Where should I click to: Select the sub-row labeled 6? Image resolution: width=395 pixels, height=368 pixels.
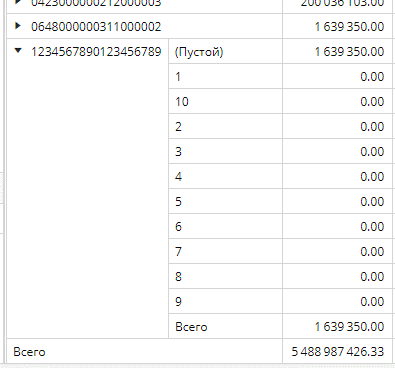click(225, 226)
